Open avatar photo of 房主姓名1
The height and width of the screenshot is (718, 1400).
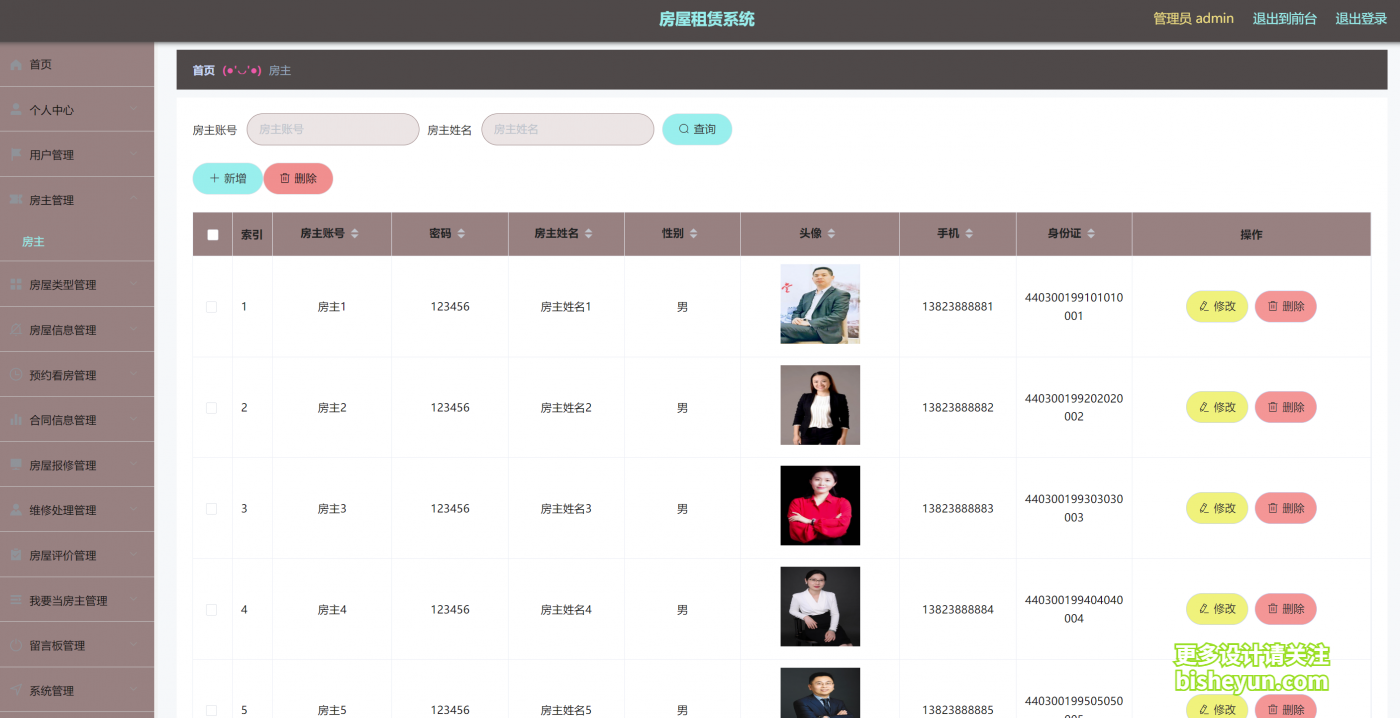click(x=820, y=304)
